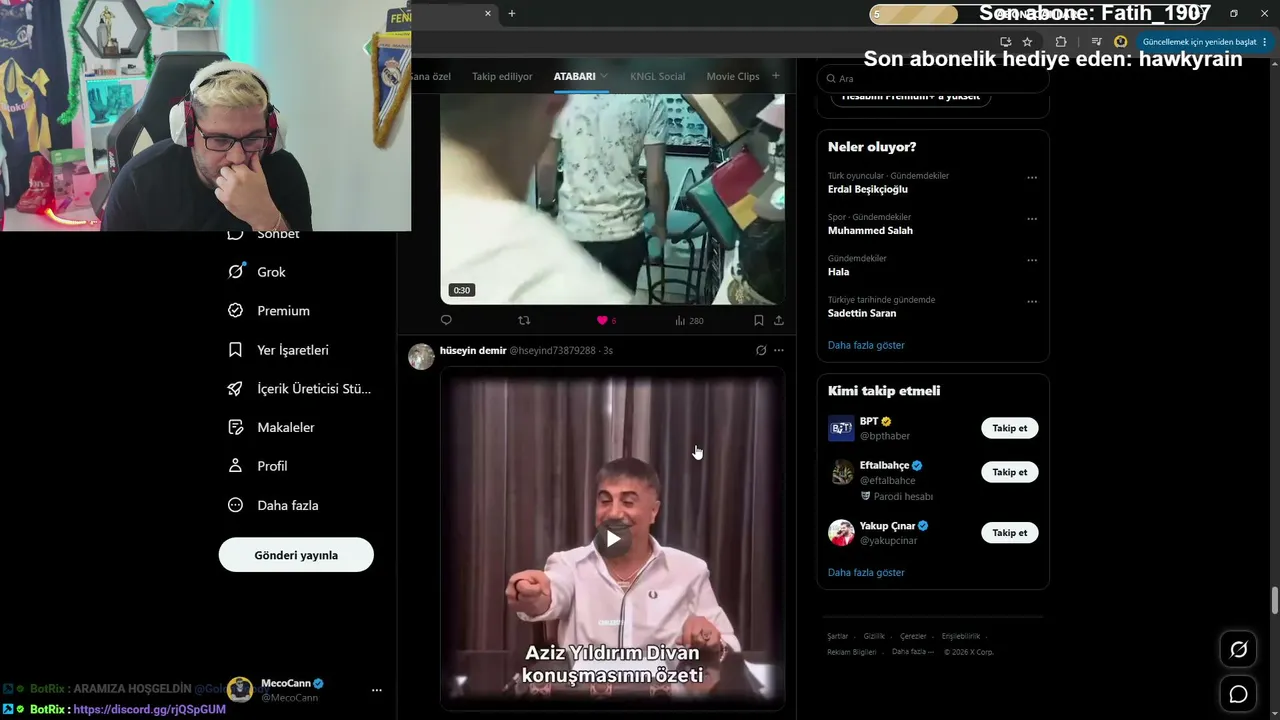This screenshot has width=1280, height=720.
Task: Open options for Hala trend
Action: click(x=1032, y=260)
